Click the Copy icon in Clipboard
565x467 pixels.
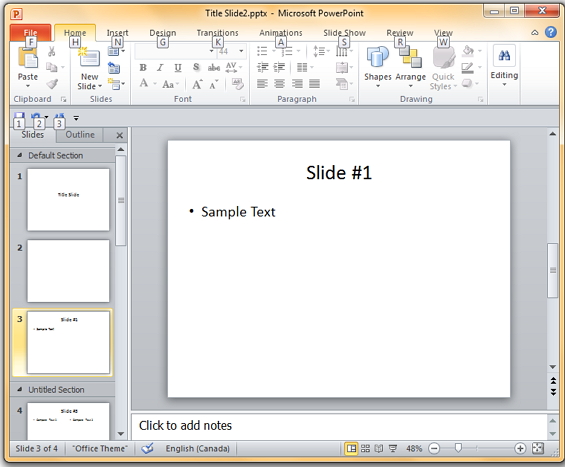[x=52, y=67]
